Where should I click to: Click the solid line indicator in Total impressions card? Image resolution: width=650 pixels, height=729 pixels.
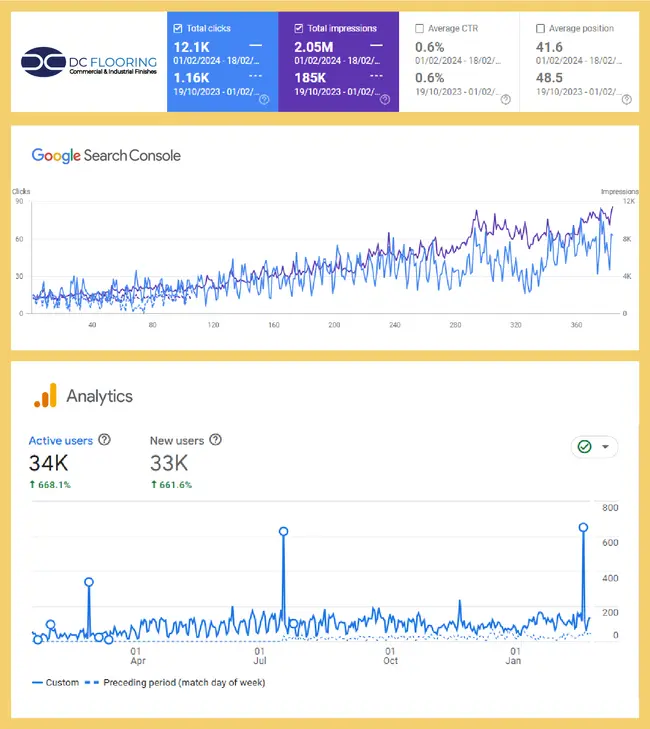pyautogui.click(x=377, y=46)
